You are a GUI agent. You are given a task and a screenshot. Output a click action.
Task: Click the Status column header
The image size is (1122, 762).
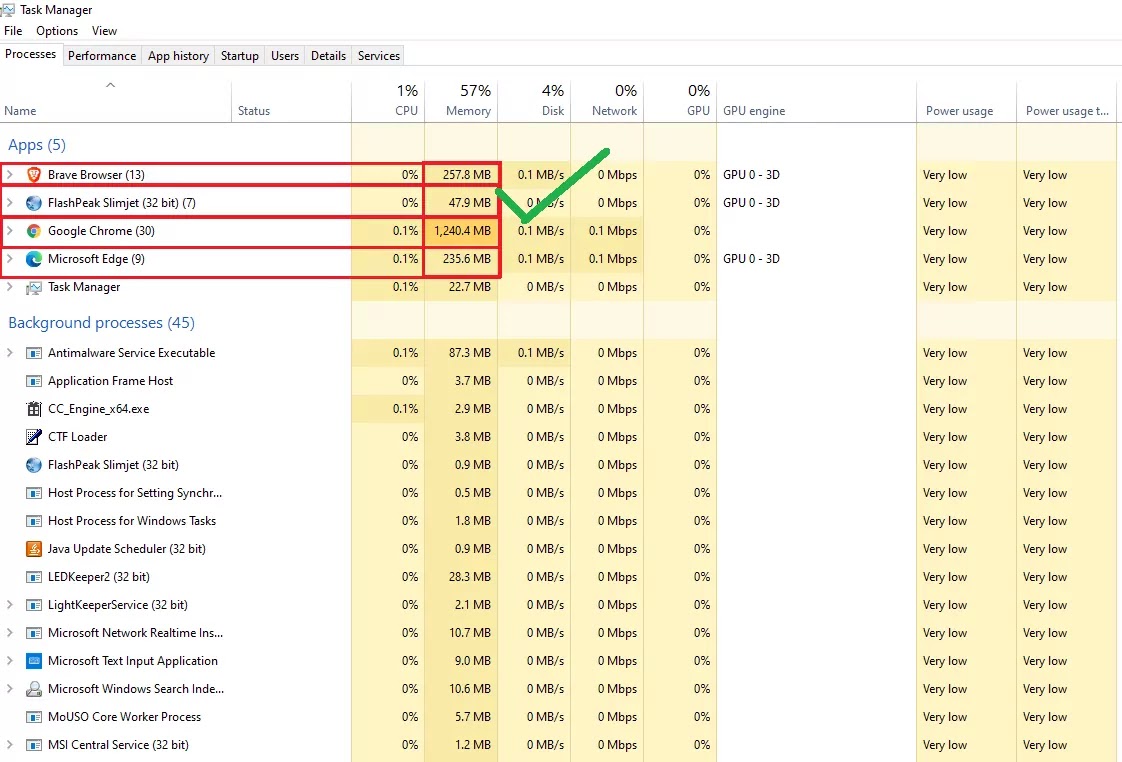coord(291,102)
